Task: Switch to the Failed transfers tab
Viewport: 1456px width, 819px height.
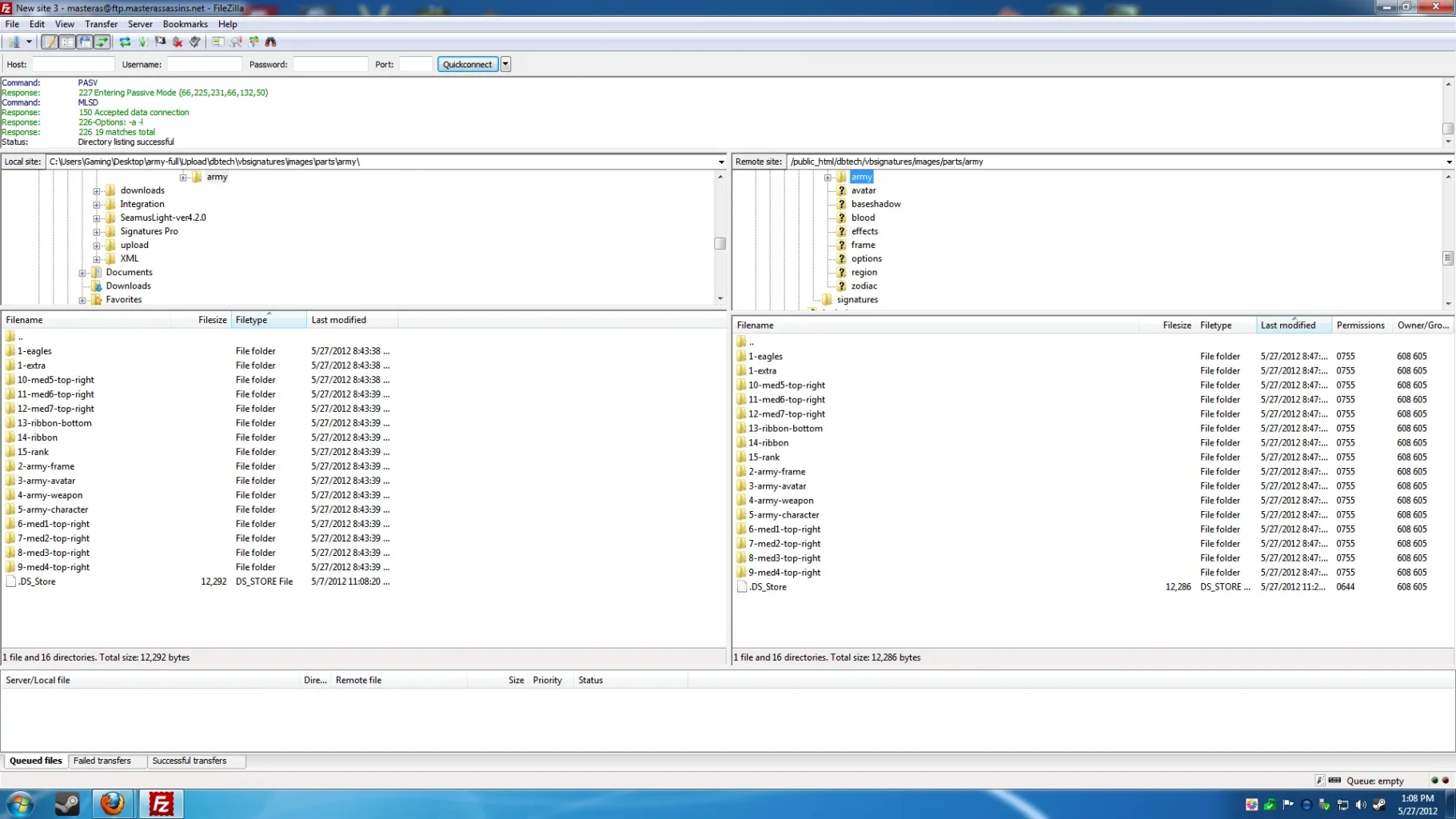Action: point(102,761)
